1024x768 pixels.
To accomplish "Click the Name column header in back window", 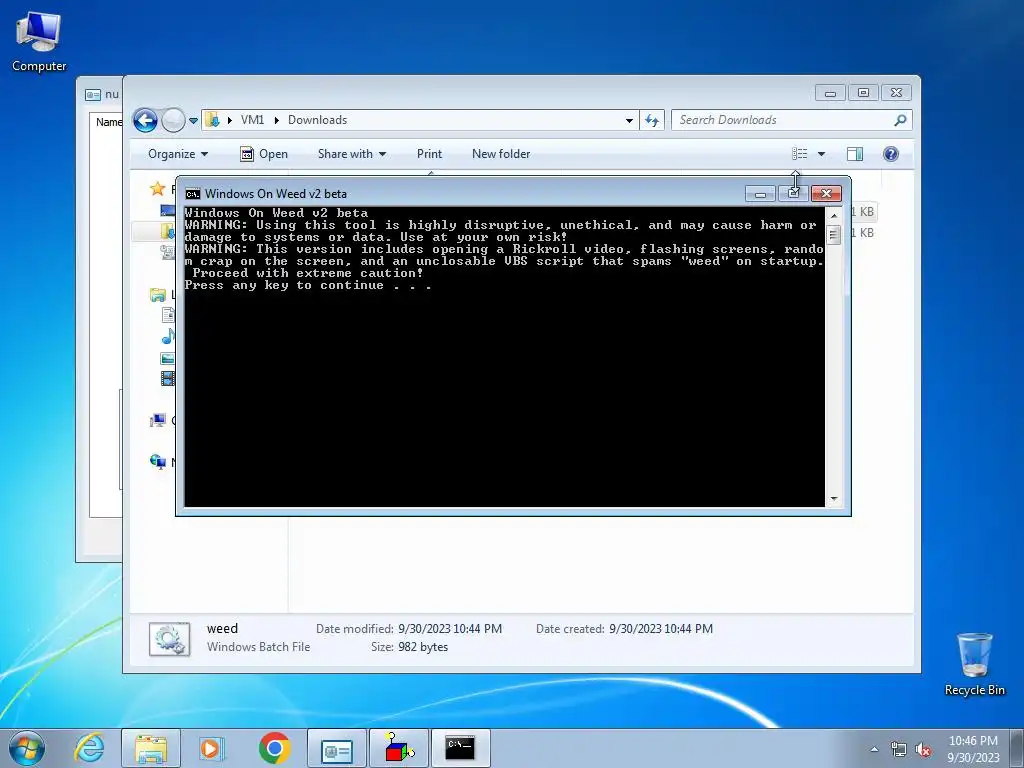I will tap(108, 122).
